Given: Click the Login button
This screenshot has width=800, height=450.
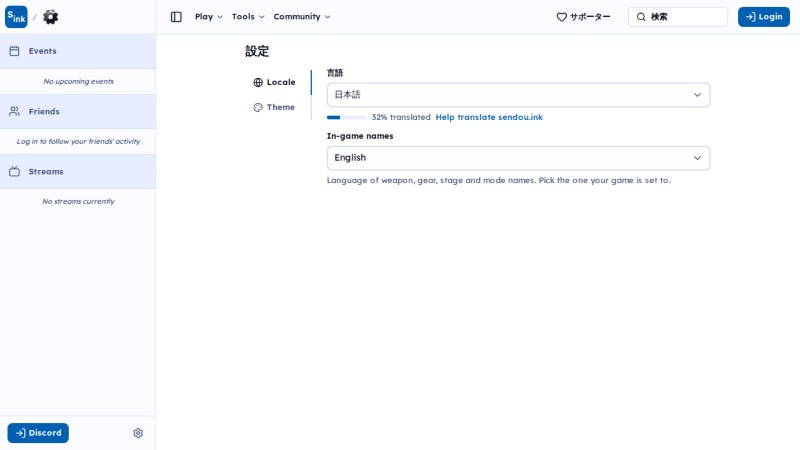Looking at the screenshot, I should [764, 17].
